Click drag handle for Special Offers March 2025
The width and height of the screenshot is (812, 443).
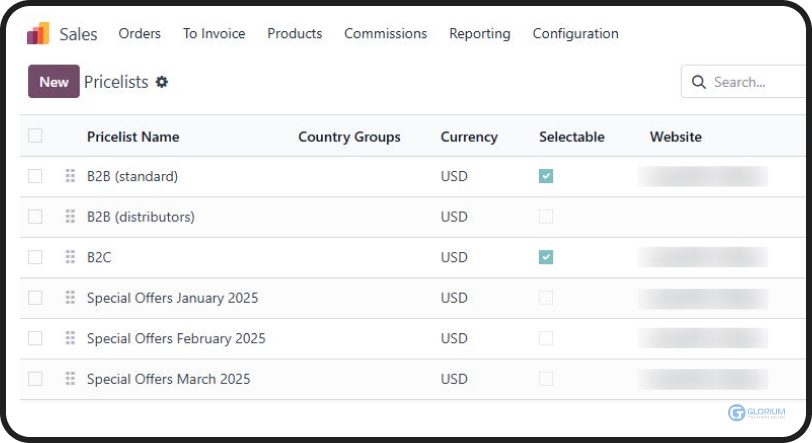[x=70, y=379]
